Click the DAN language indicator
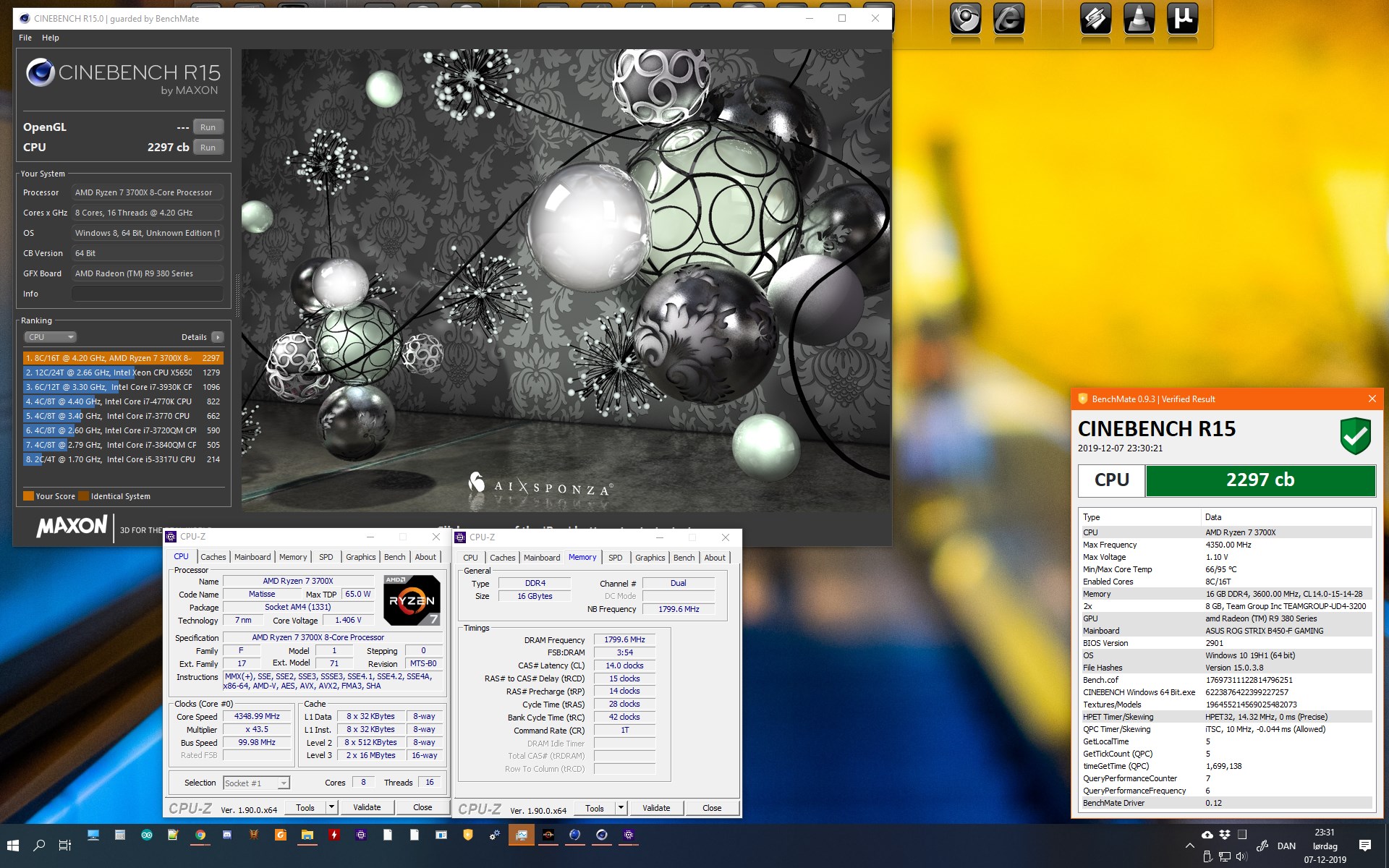This screenshot has height=868, width=1389. (x=1286, y=846)
